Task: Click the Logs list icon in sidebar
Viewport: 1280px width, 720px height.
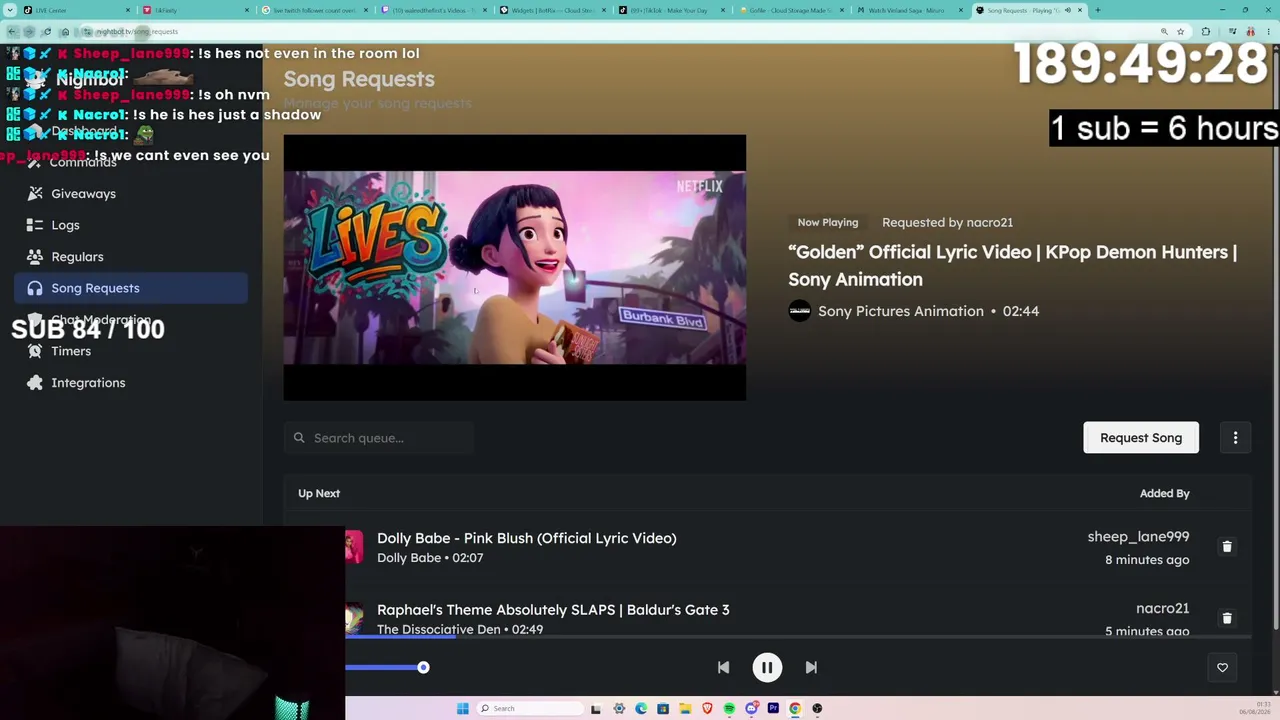Action: [x=35, y=225]
